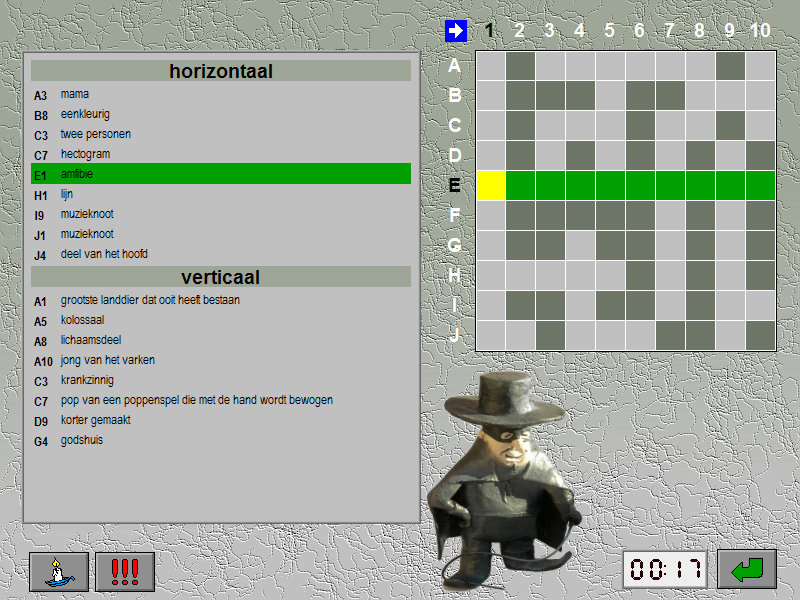Select horizontal clue A3 mama
This screenshot has width=800, height=600.
(x=221, y=94)
